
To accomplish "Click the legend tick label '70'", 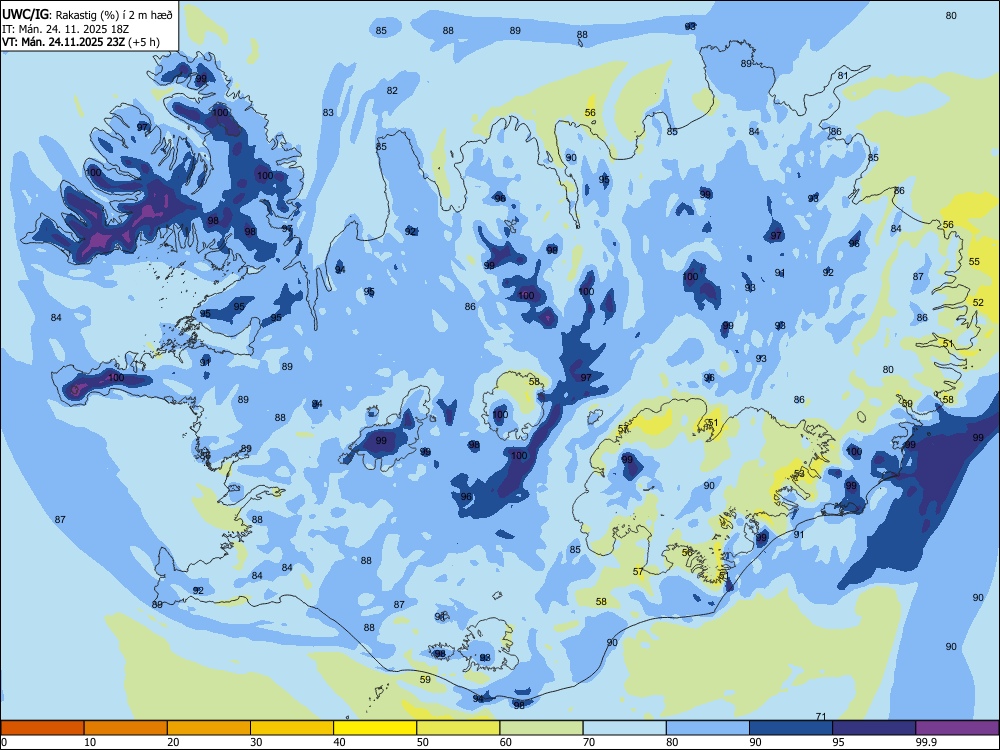I will pos(589,742).
